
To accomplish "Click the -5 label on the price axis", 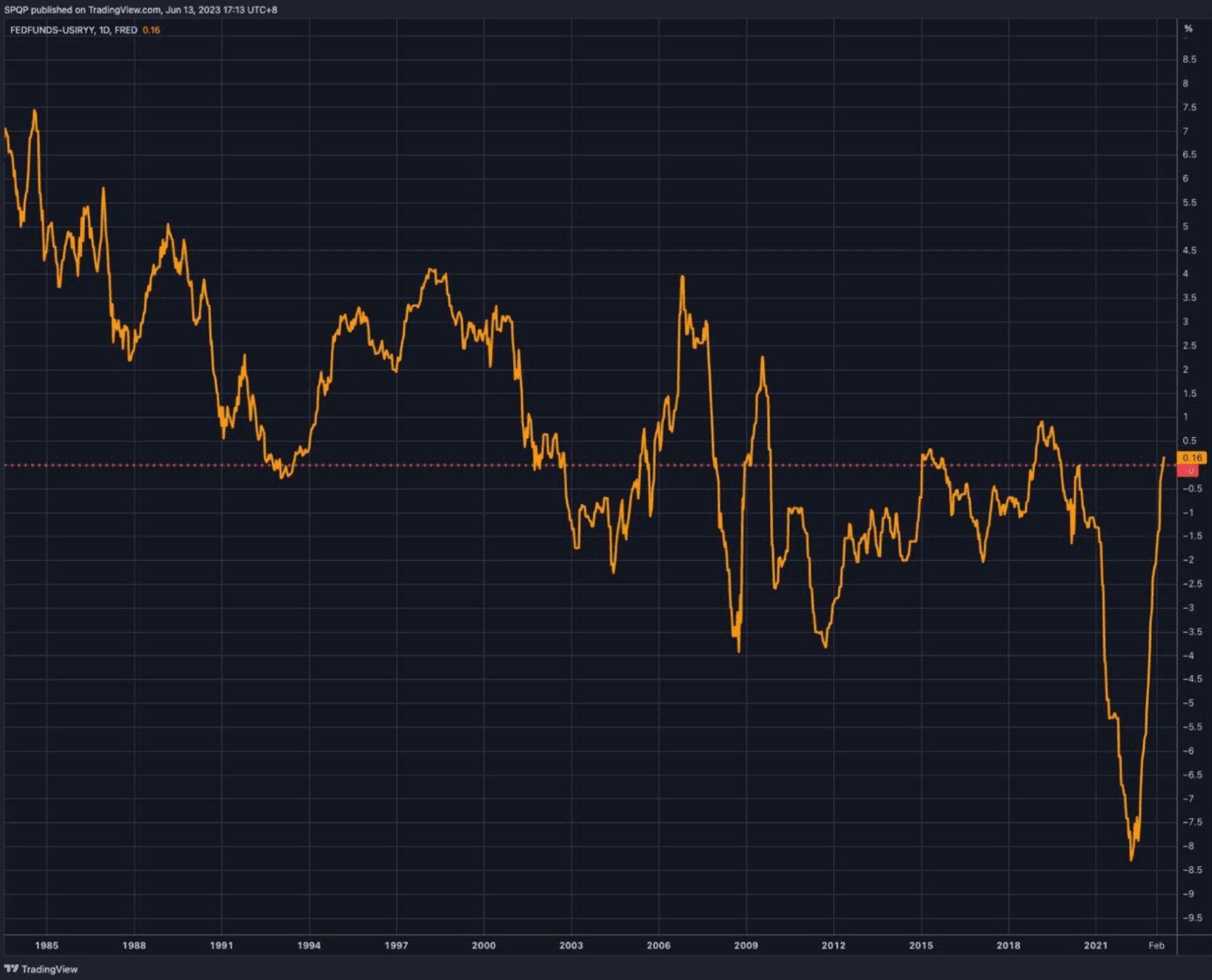I will pyautogui.click(x=1188, y=703).
